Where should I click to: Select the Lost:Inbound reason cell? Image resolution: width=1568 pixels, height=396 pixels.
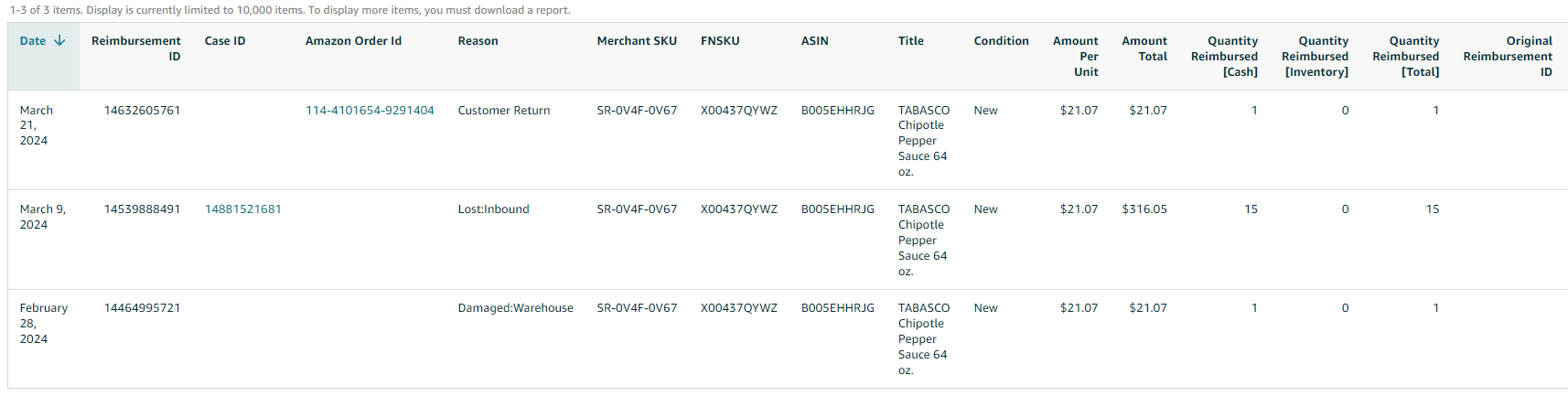click(x=494, y=209)
